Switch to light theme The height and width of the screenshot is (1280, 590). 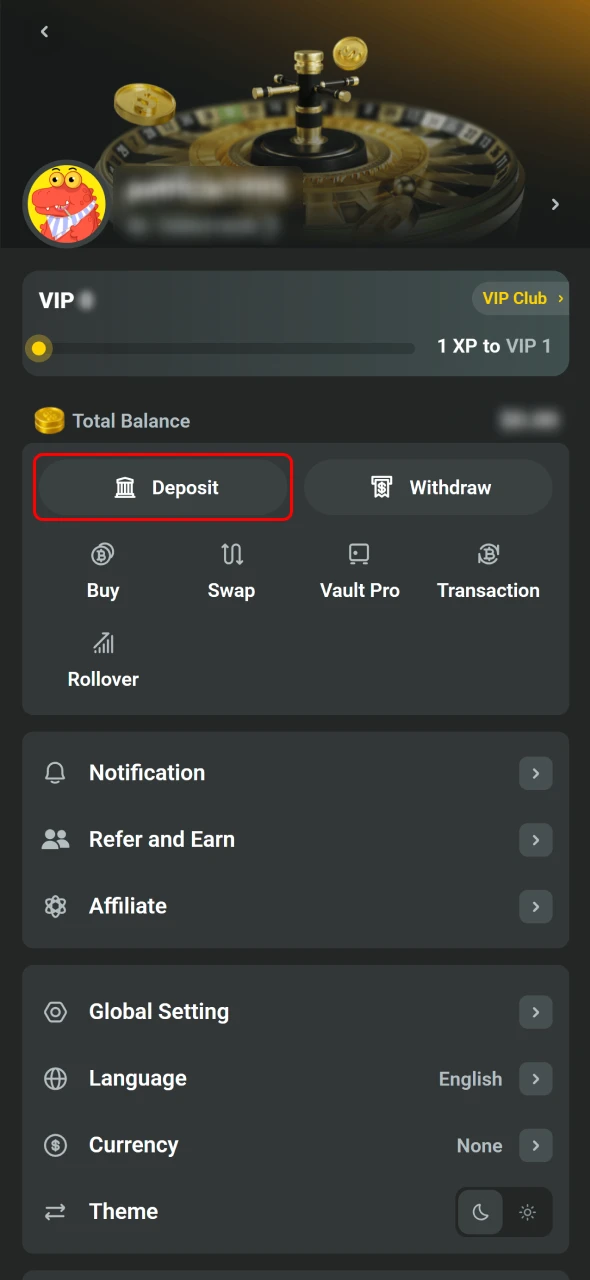pyautogui.click(x=527, y=1212)
